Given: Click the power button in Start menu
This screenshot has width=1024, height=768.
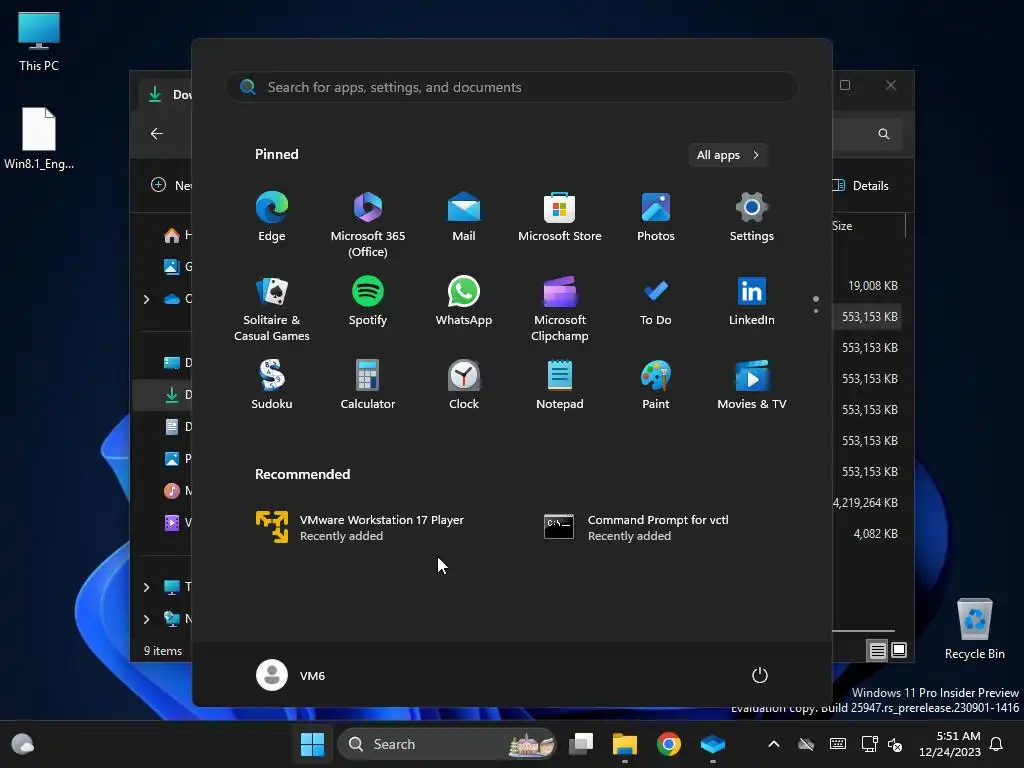Looking at the screenshot, I should click(x=760, y=675).
